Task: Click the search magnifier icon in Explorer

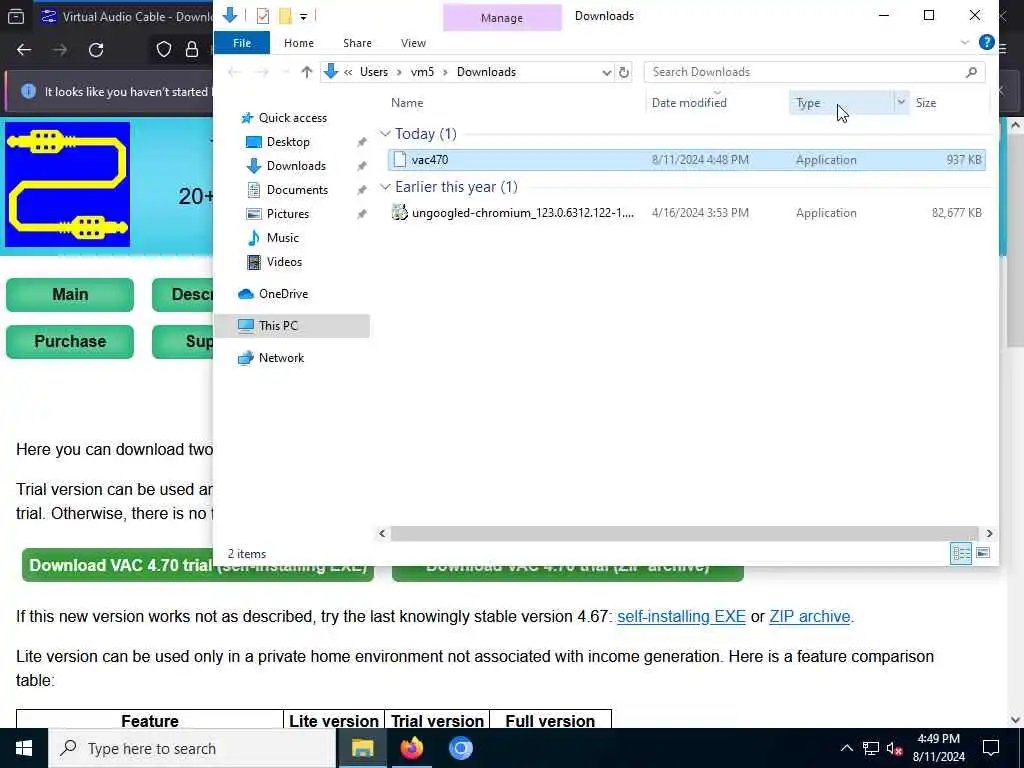Action: point(971,72)
